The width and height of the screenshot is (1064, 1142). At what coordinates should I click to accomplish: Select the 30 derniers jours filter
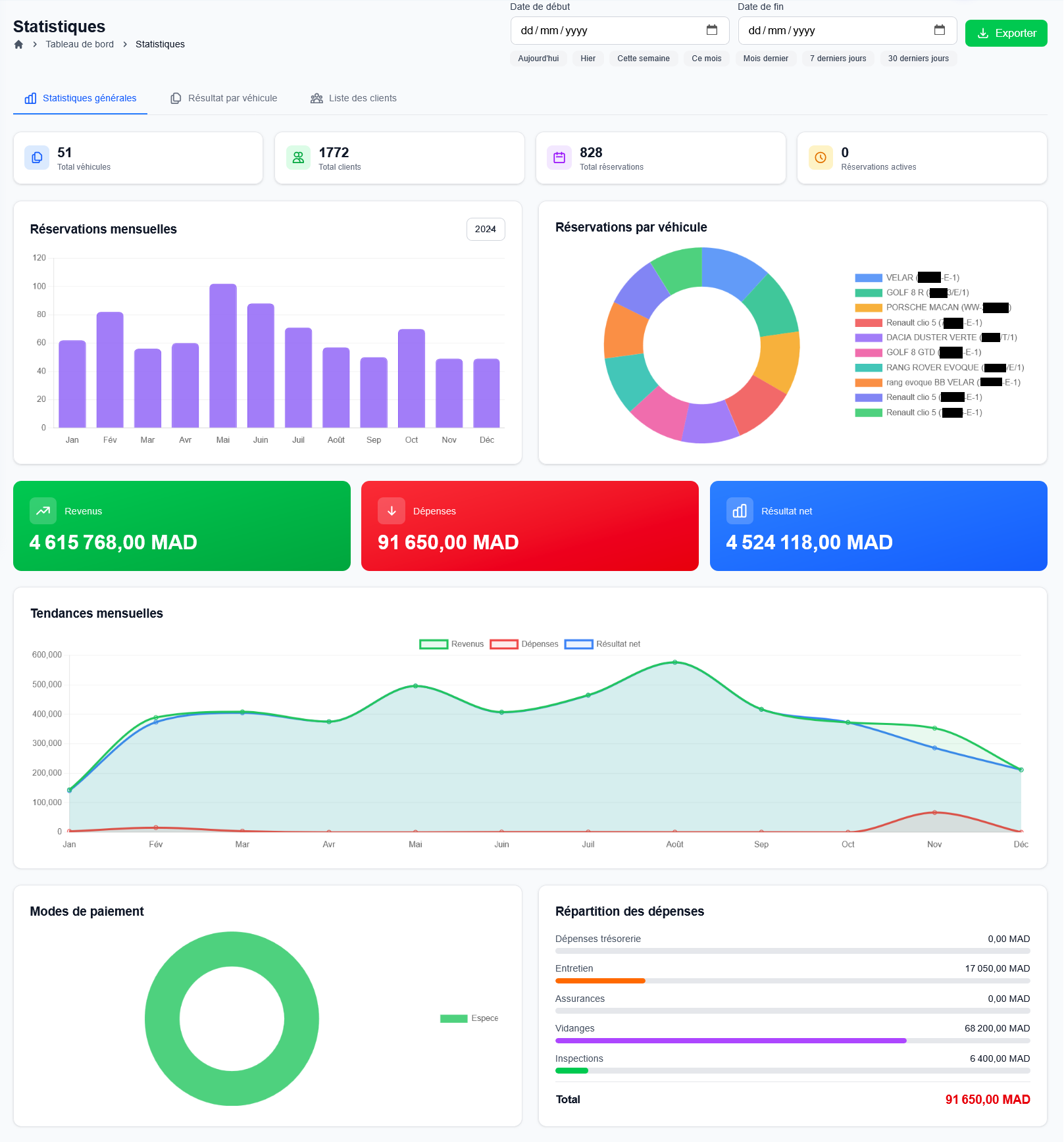(919, 59)
